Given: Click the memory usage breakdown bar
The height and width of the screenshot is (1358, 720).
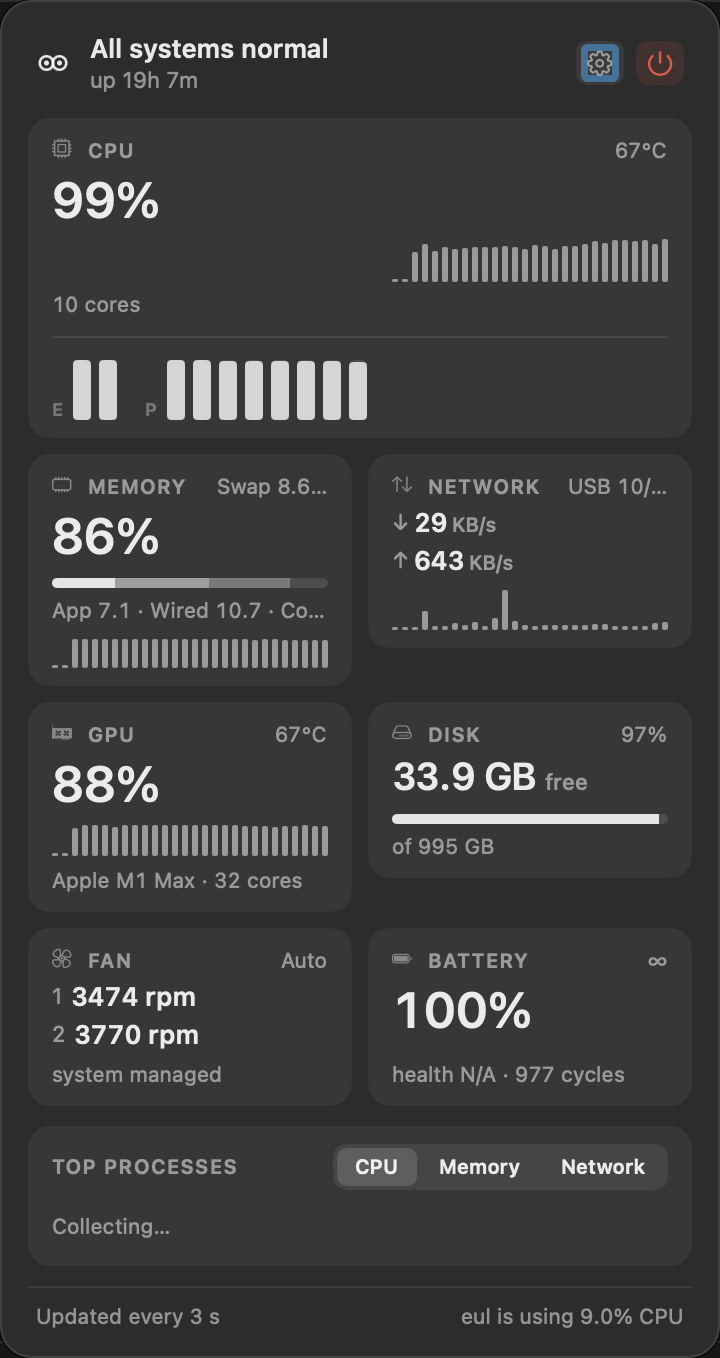Looking at the screenshot, I should 190,583.
